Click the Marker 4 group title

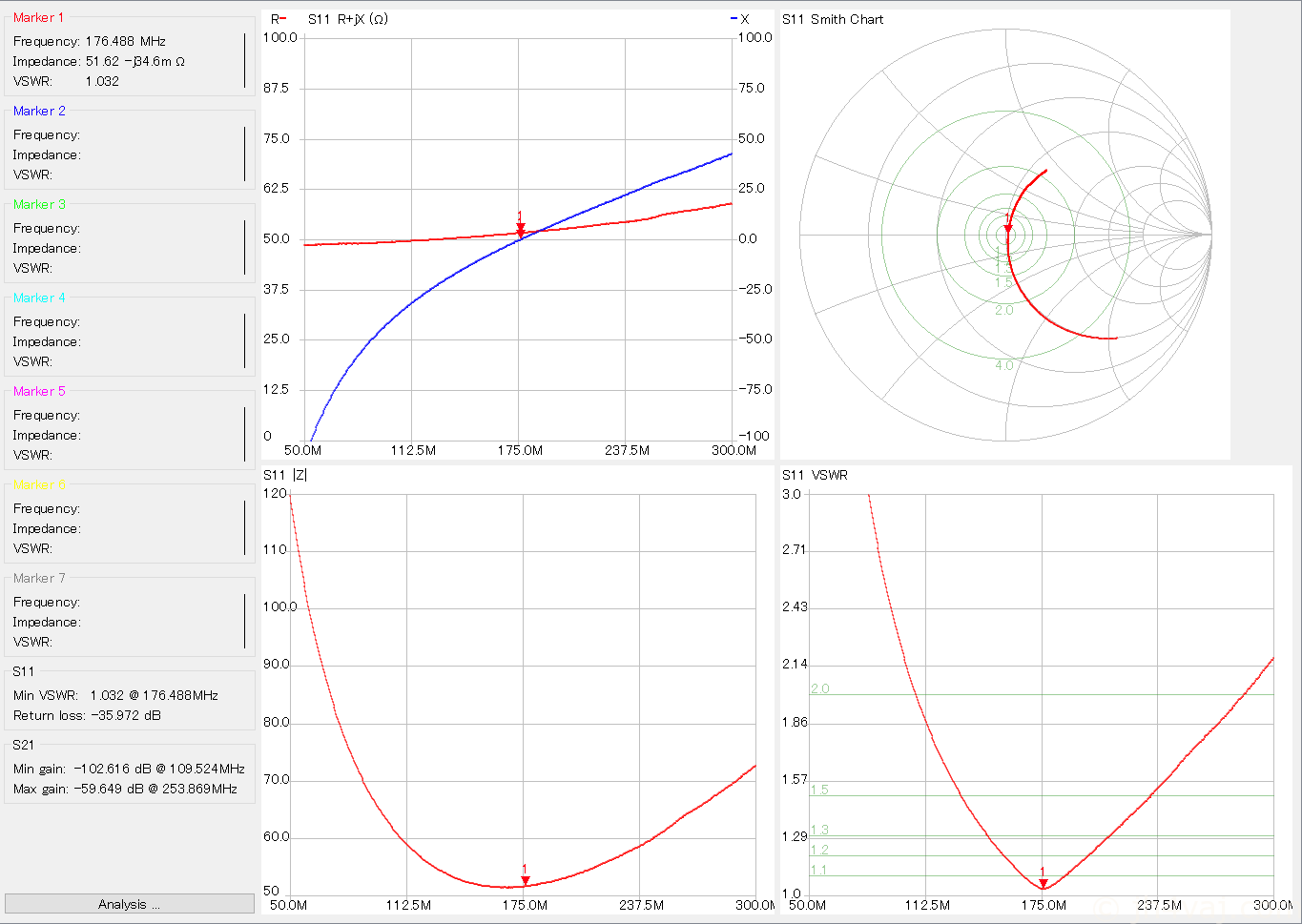(39, 298)
